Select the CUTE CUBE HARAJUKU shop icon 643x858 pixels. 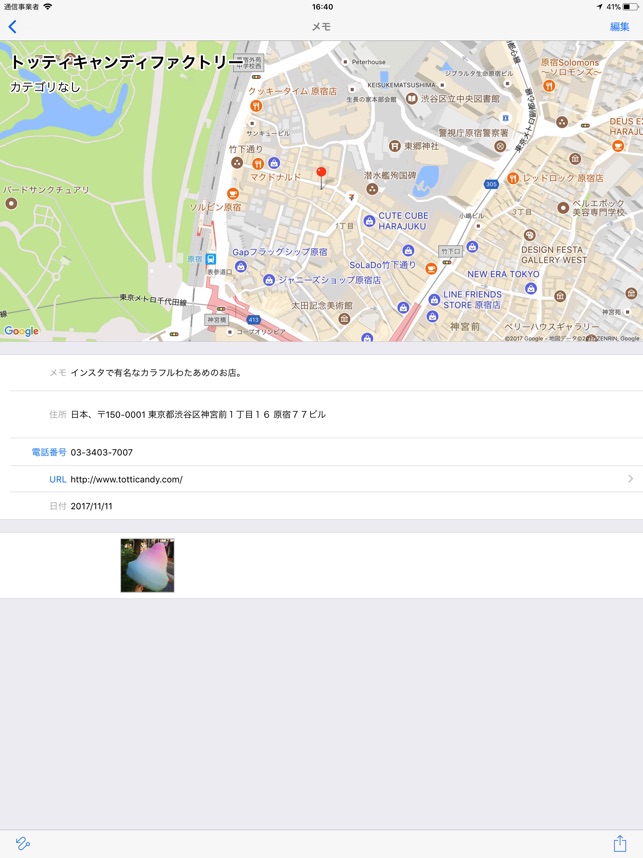[x=369, y=221]
